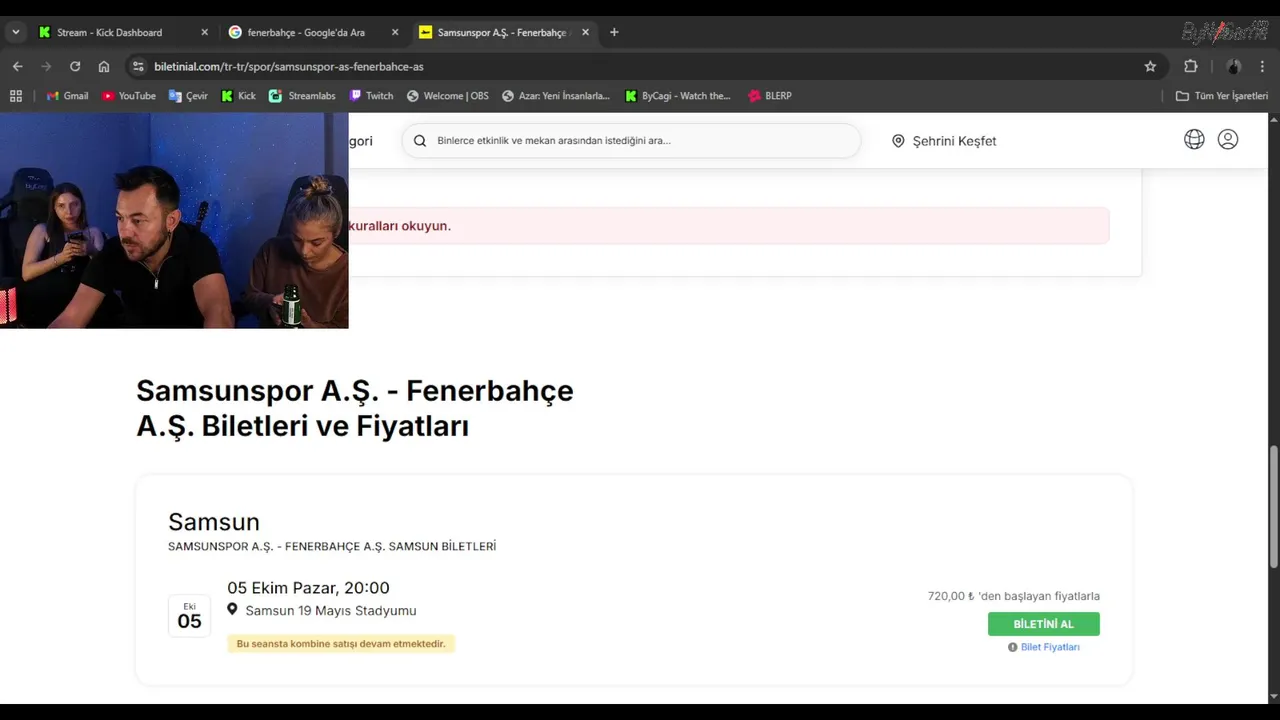Open the Streamlabs bookmark
1280x720 pixels.
(x=302, y=96)
